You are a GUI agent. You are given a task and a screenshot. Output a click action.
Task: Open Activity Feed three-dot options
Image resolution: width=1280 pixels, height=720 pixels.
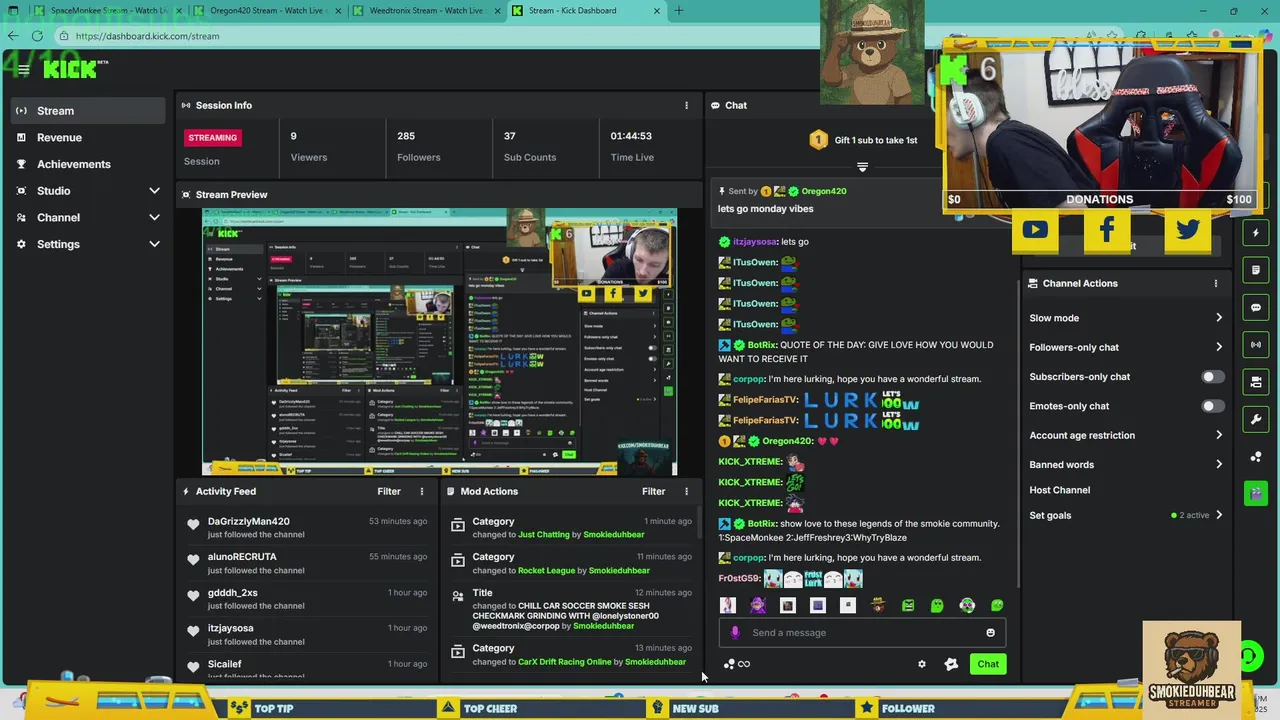click(x=421, y=491)
